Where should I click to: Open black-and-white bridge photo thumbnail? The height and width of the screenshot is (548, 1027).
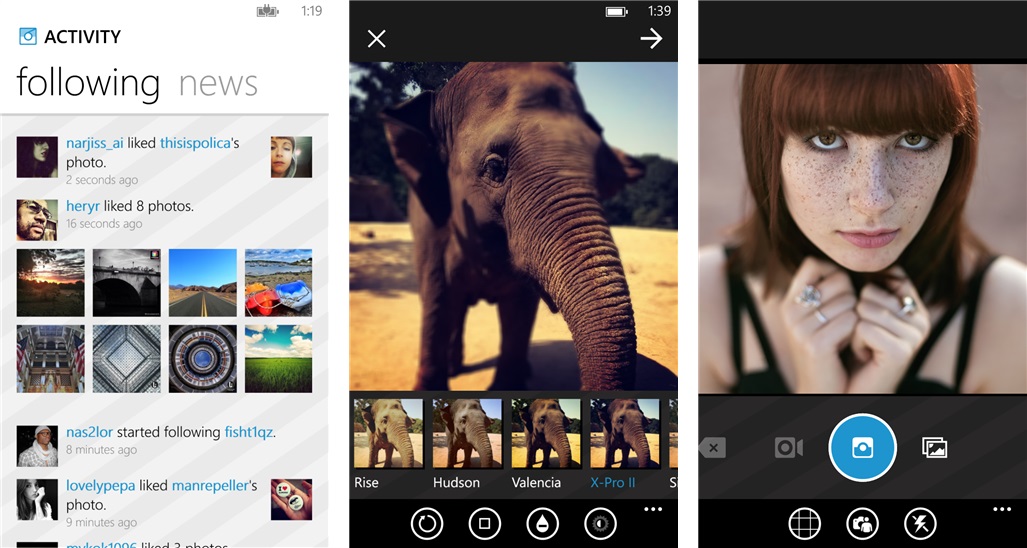(126, 283)
